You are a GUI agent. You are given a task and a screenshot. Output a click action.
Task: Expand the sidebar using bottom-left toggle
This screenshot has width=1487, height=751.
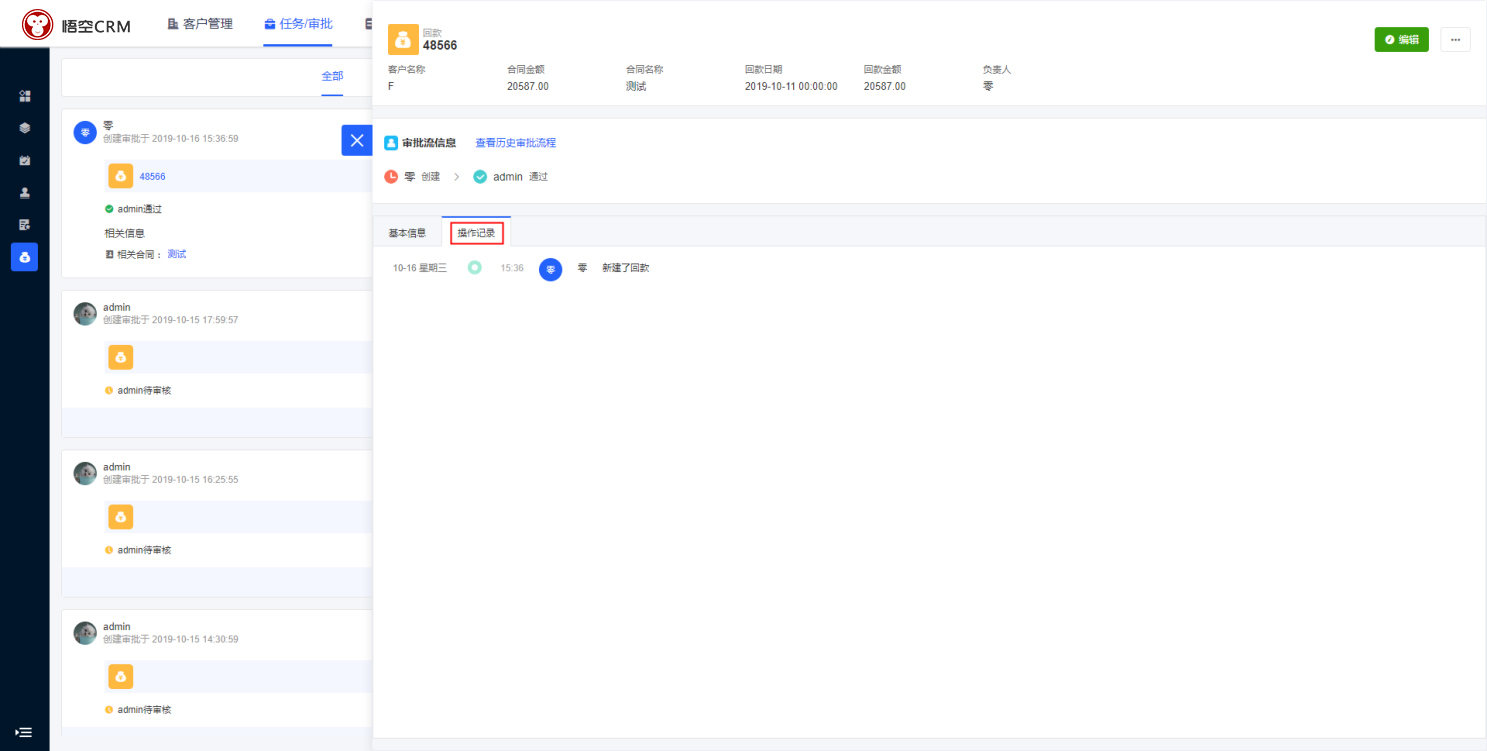coord(24,732)
